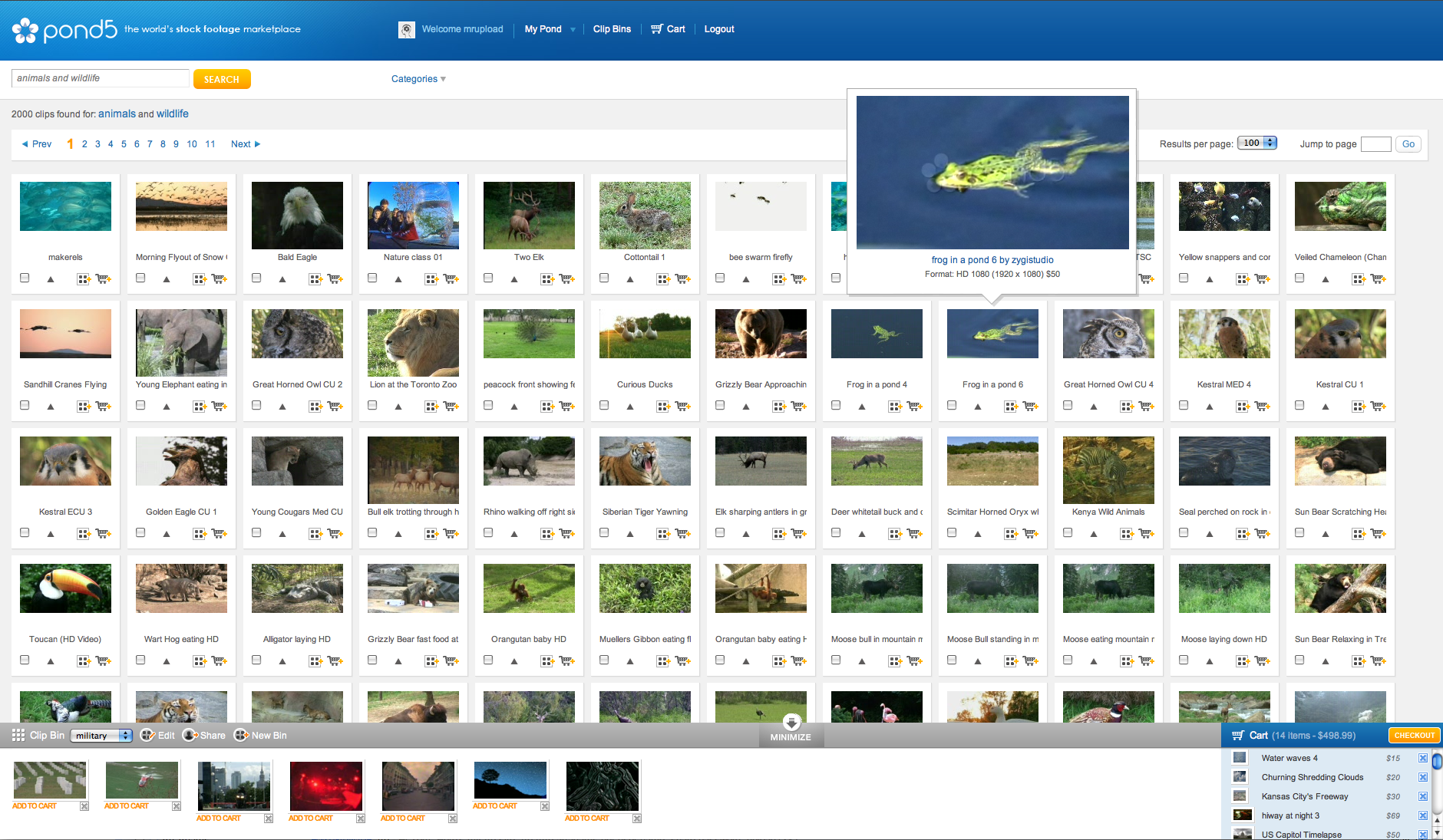The height and width of the screenshot is (840, 1443).
Task: Check the Siberian Tiger Yawning box
Action: 604,532
